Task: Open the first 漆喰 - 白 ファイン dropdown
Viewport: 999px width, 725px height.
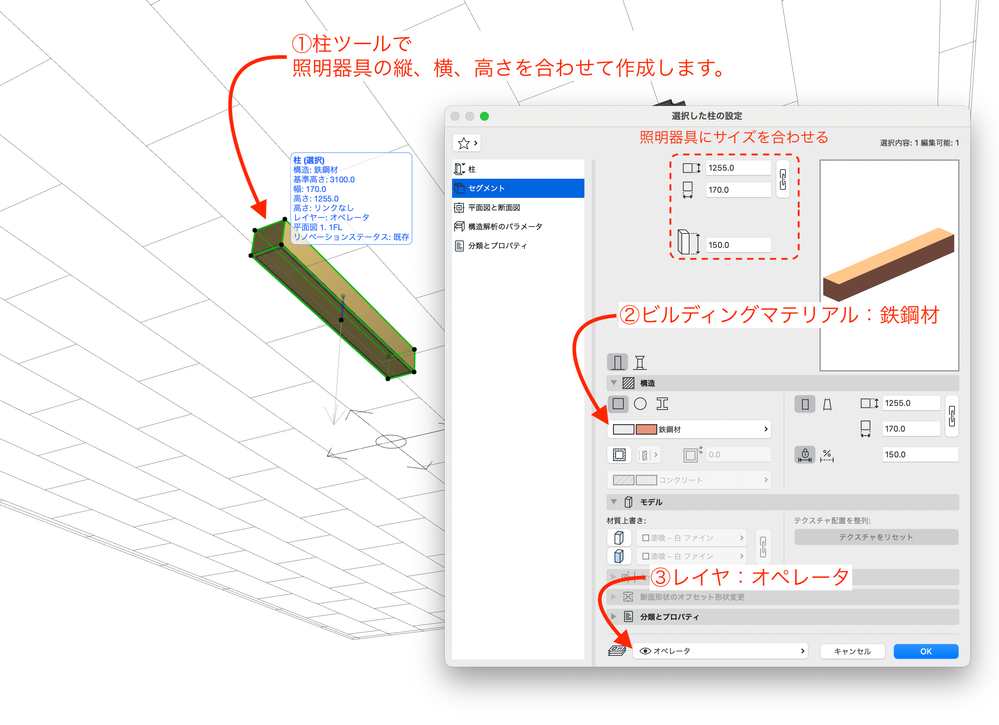Action: (691, 538)
